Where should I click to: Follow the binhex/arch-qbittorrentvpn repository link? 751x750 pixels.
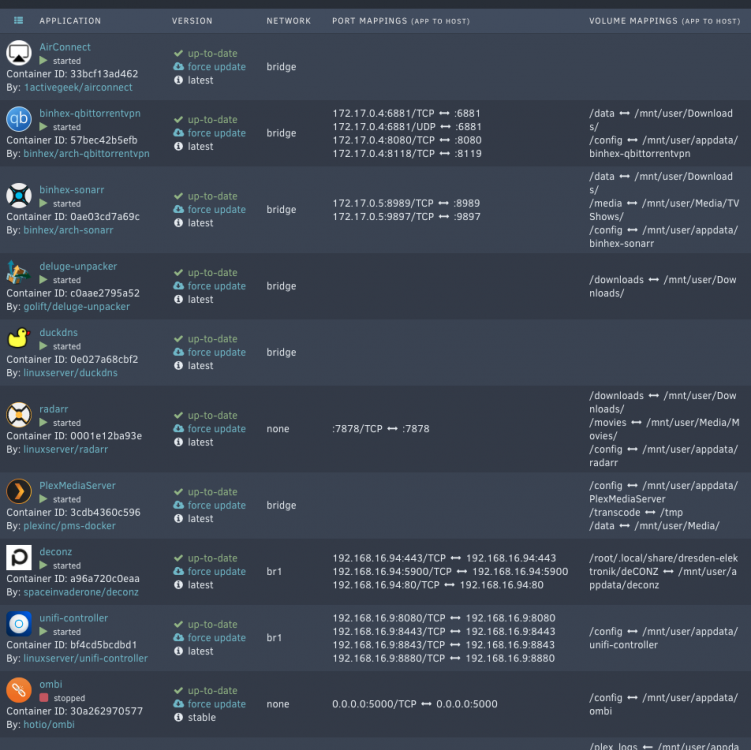[x=86, y=154]
